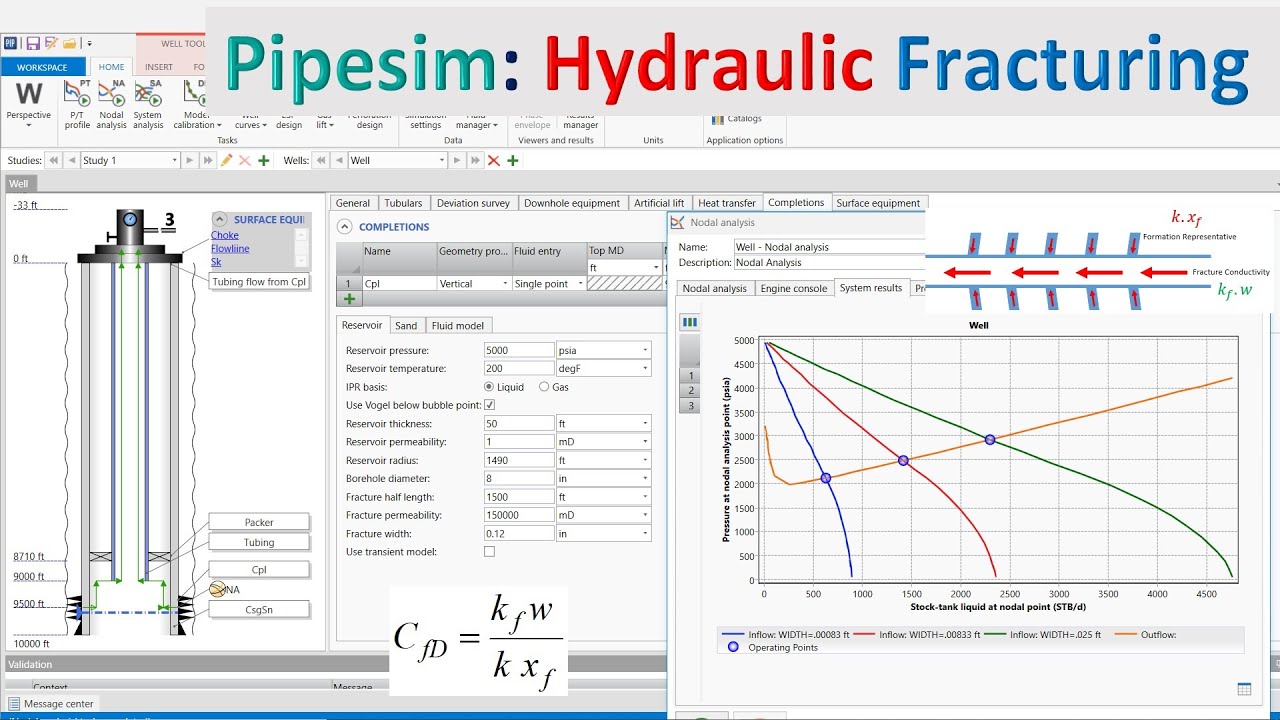
Task: Open Geometry profile dropdown for Cpl
Action: (505, 284)
